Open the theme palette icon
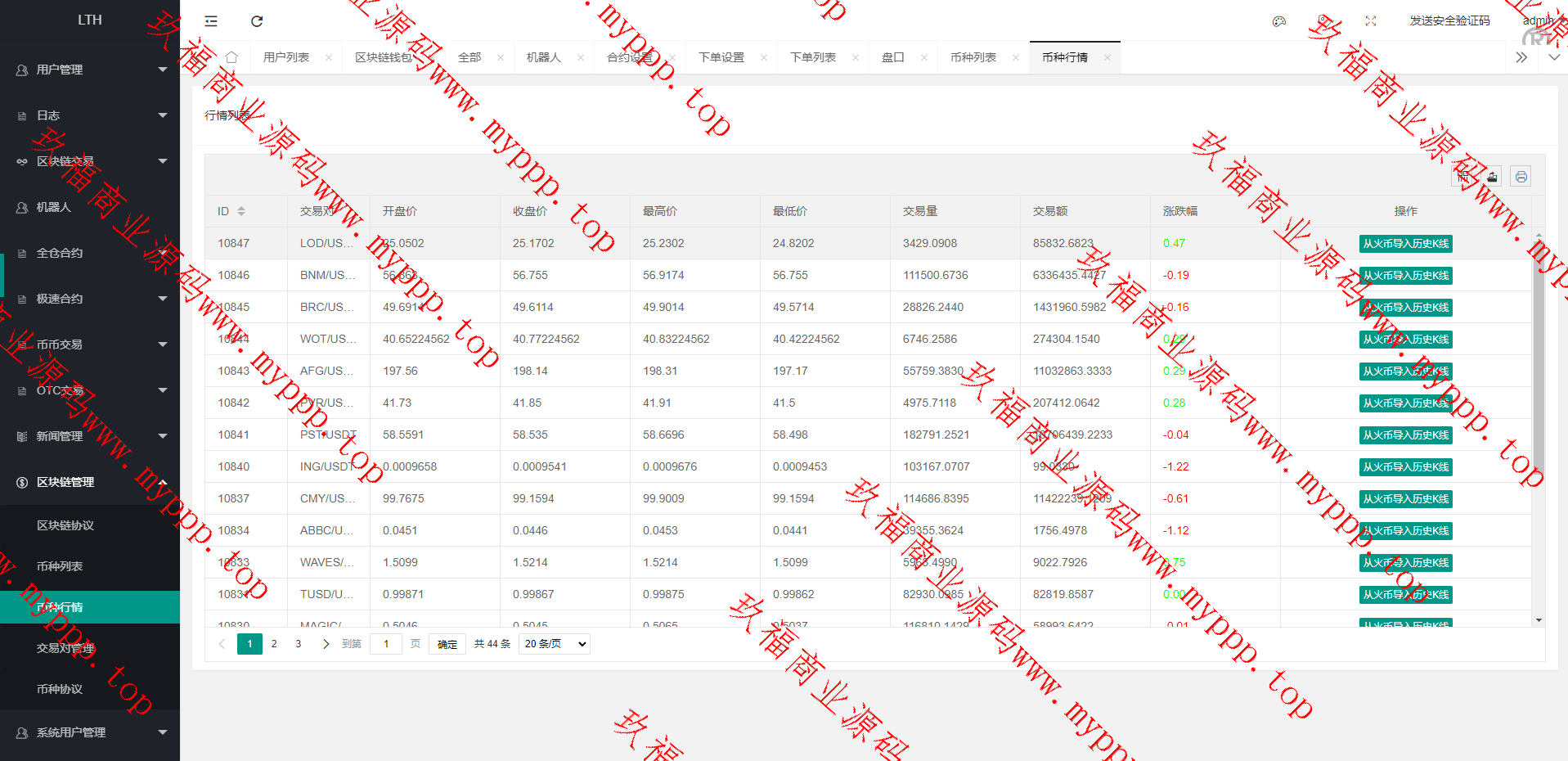This screenshot has height=761, width=1568. [x=1279, y=21]
